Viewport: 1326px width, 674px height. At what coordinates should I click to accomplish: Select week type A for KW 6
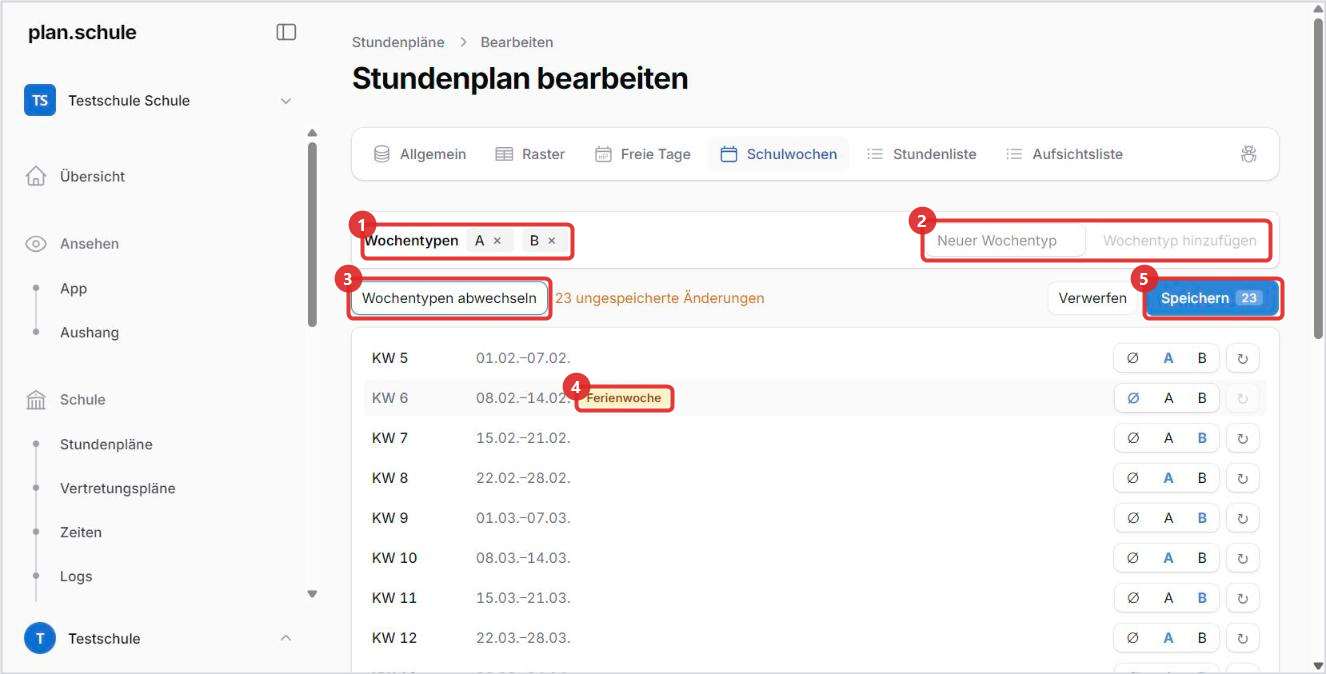tap(1168, 398)
